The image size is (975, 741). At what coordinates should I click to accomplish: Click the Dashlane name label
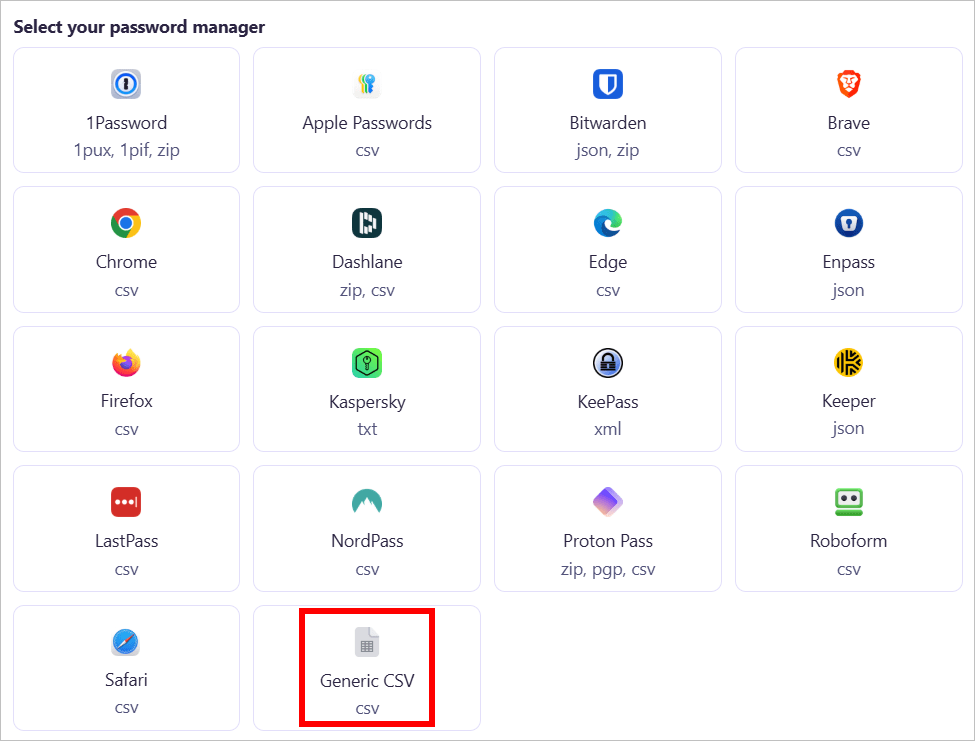tap(367, 262)
